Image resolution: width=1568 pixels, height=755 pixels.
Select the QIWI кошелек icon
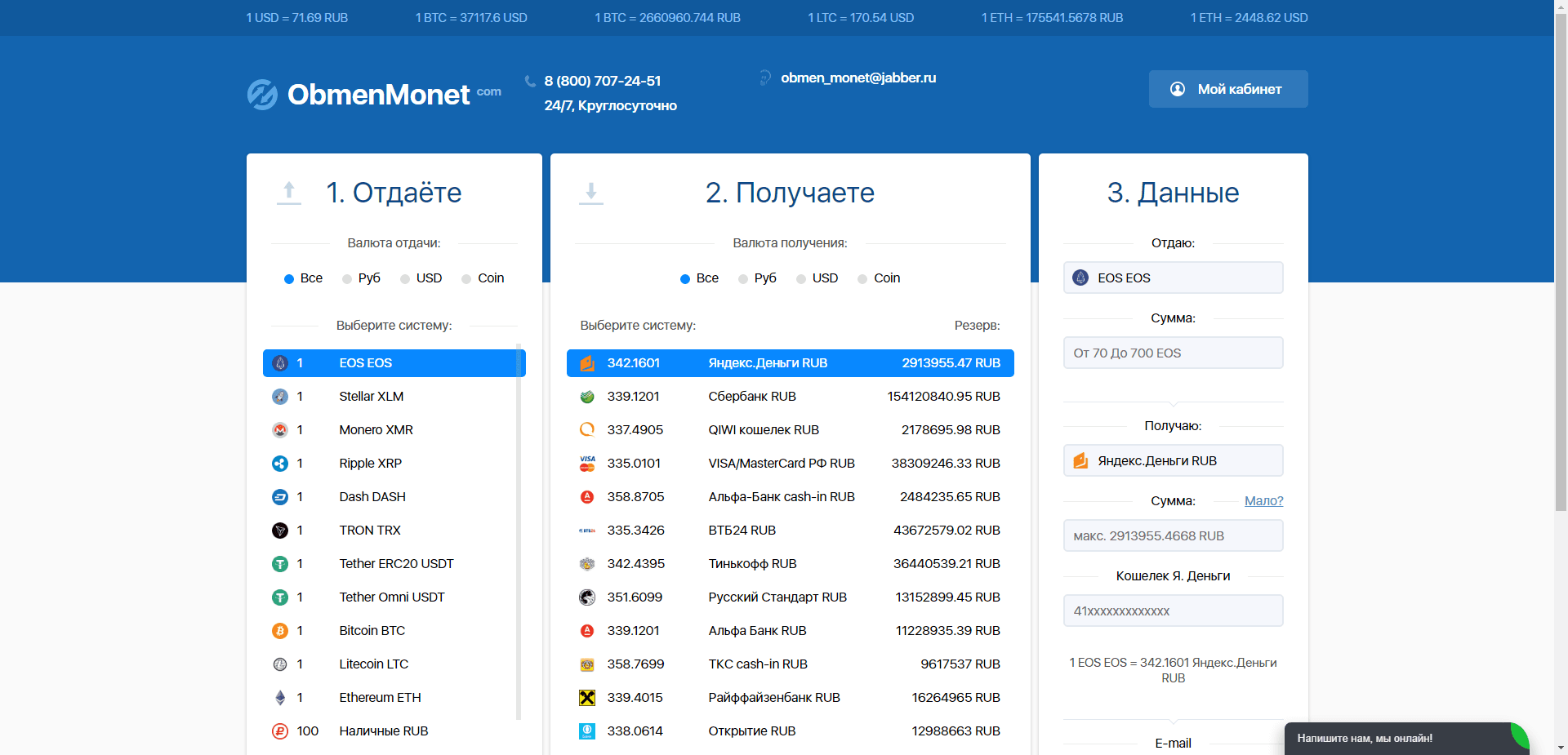[586, 429]
